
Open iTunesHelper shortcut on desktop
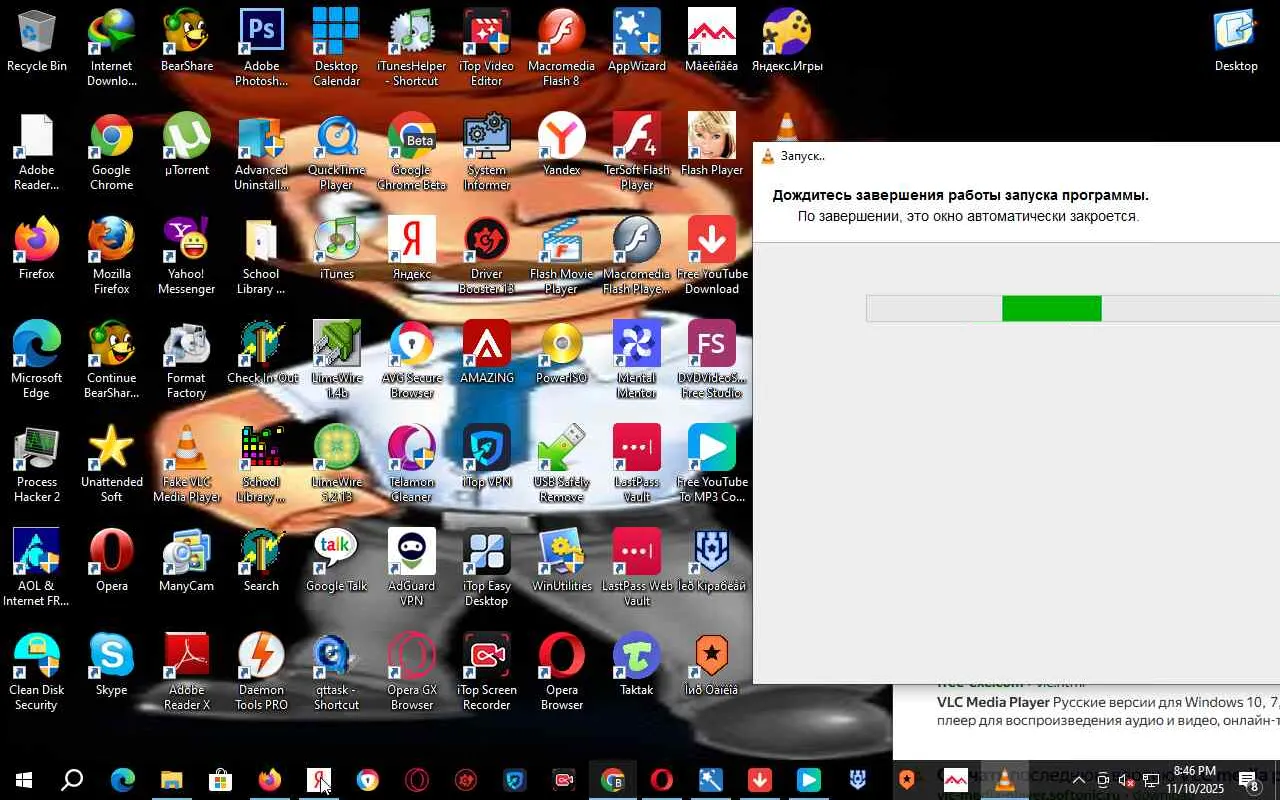click(x=412, y=48)
